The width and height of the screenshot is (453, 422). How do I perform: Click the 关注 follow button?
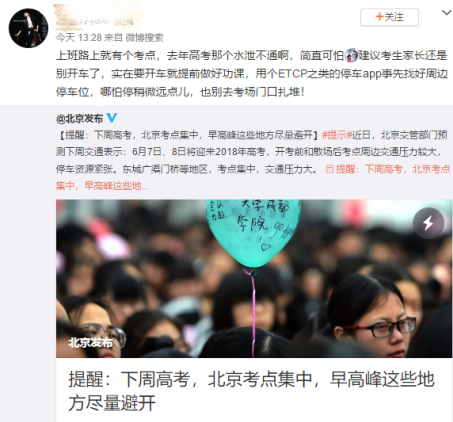[x=389, y=17]
